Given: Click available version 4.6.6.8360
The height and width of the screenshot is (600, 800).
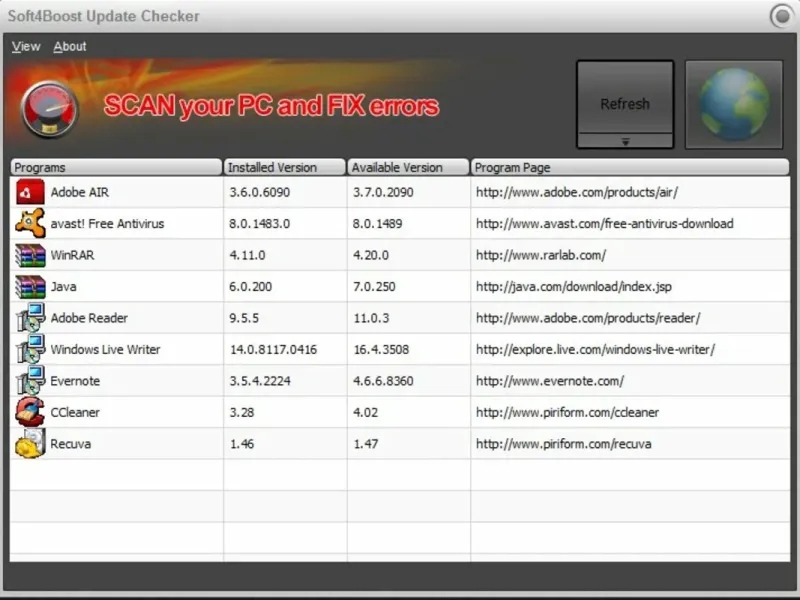Looking at the screenshot, I should click(383, 381).
